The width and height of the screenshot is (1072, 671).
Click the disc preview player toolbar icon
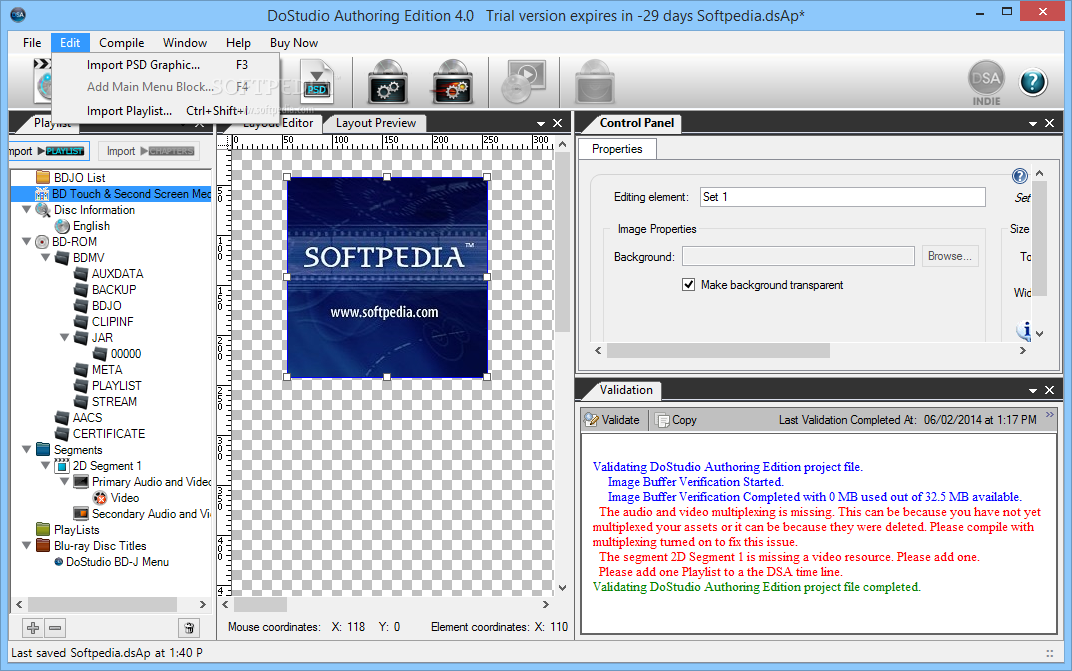523,82
